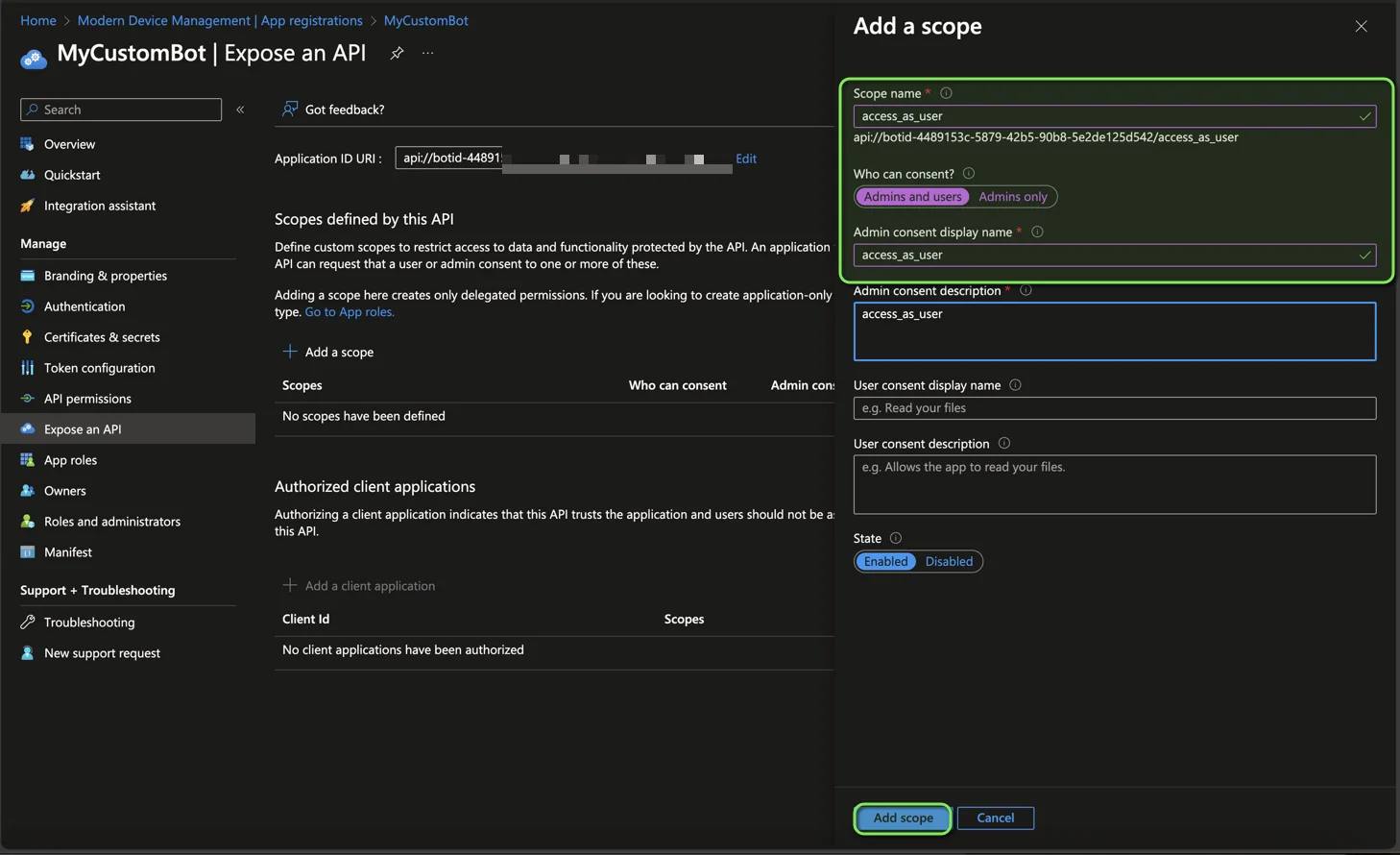Click the Add scope button
The image size is (1400, 855).
[x=903, y=818]
